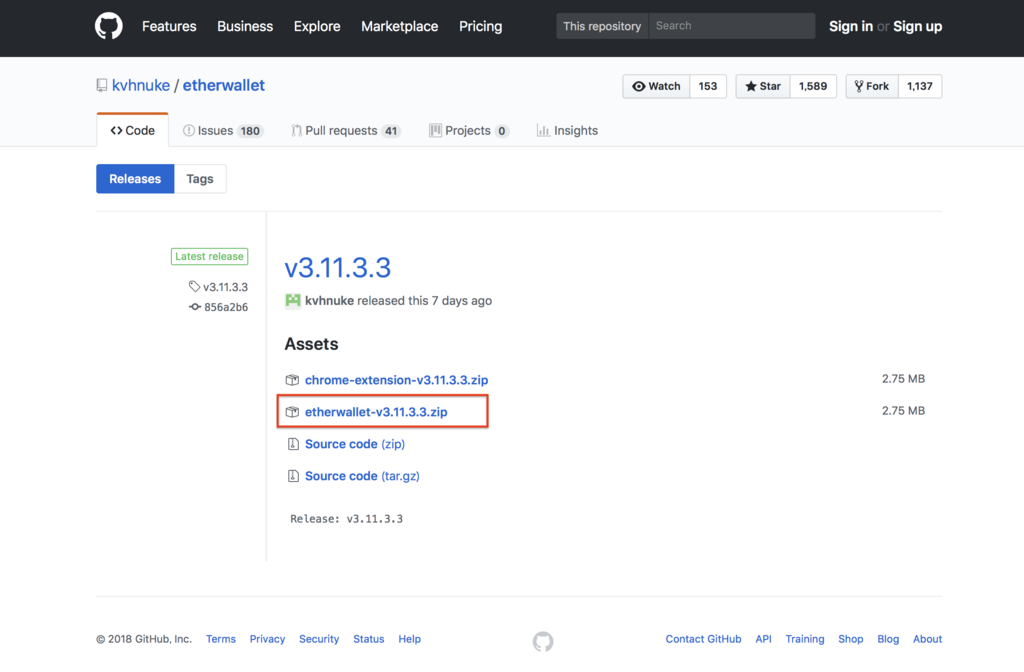Open Pricing in top navigation
The height and width of the screenshot is (672, 1024).
[x=481, y=26]
